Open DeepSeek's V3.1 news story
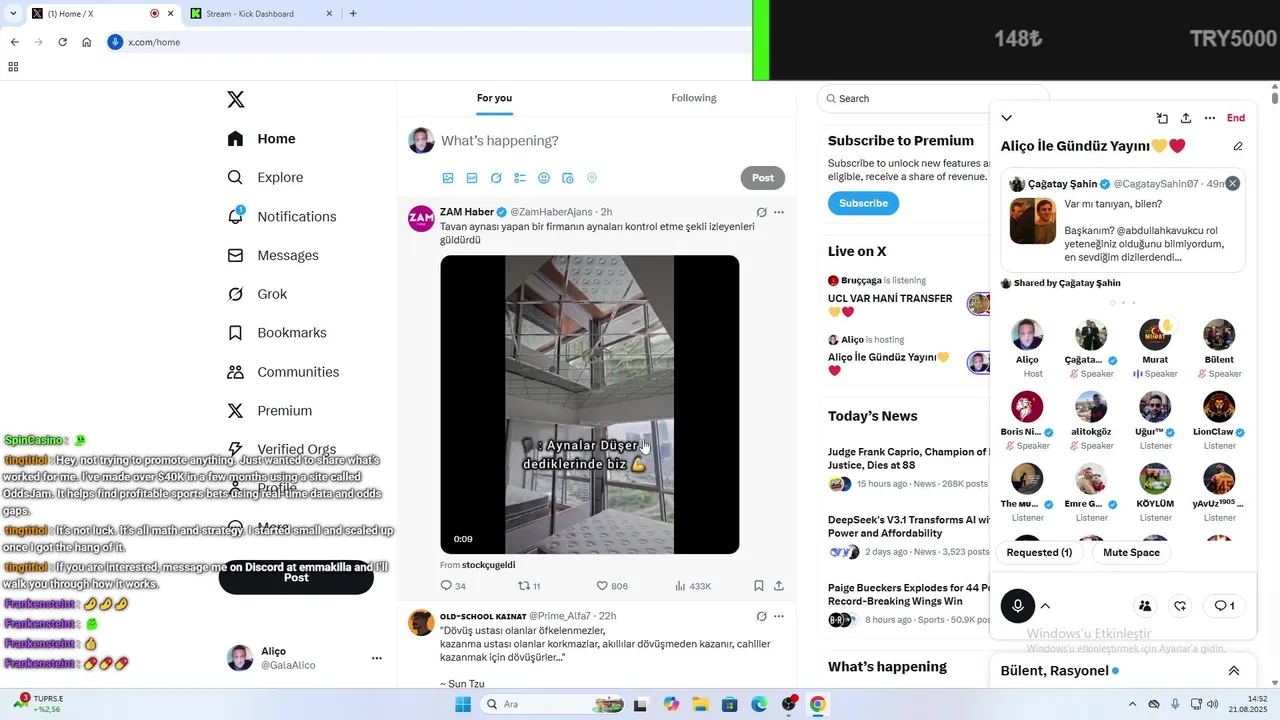Viewport: 1280px width, 720px height. (909, 535)
